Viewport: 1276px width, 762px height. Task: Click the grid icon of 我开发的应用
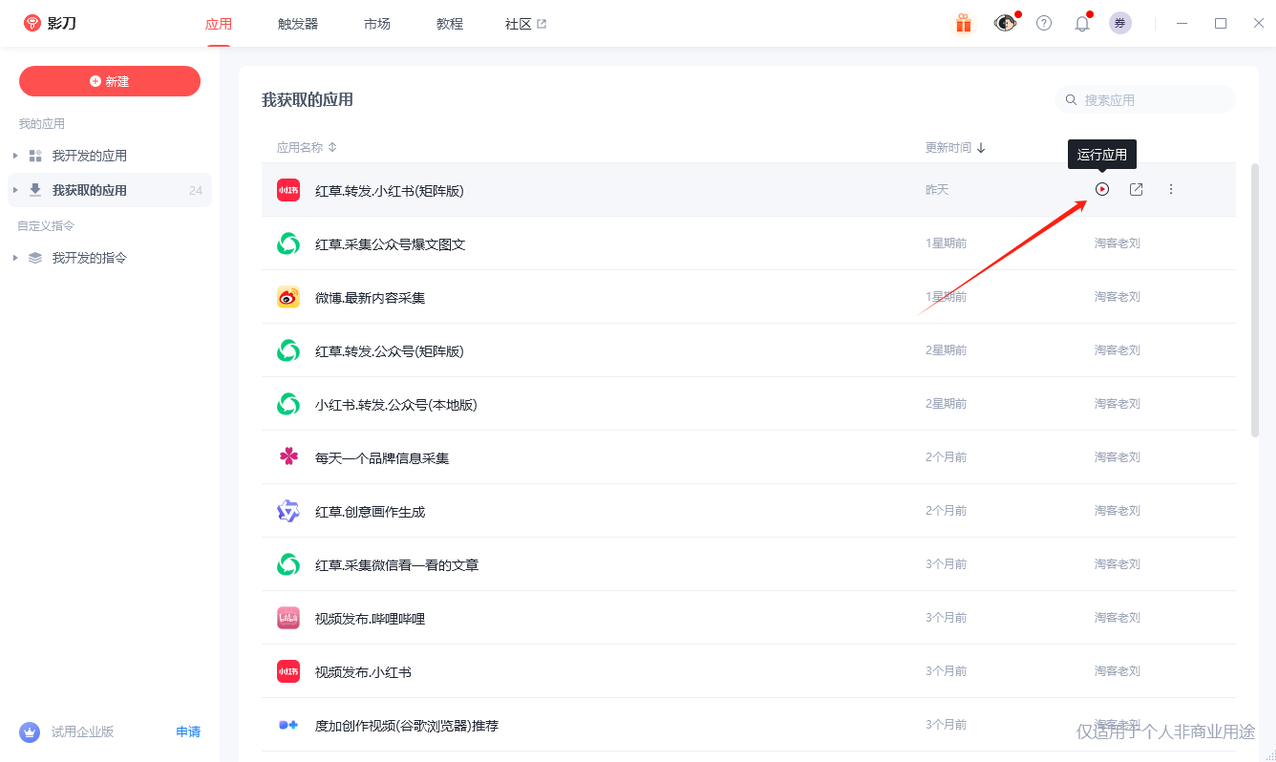[x=35, y=156]
